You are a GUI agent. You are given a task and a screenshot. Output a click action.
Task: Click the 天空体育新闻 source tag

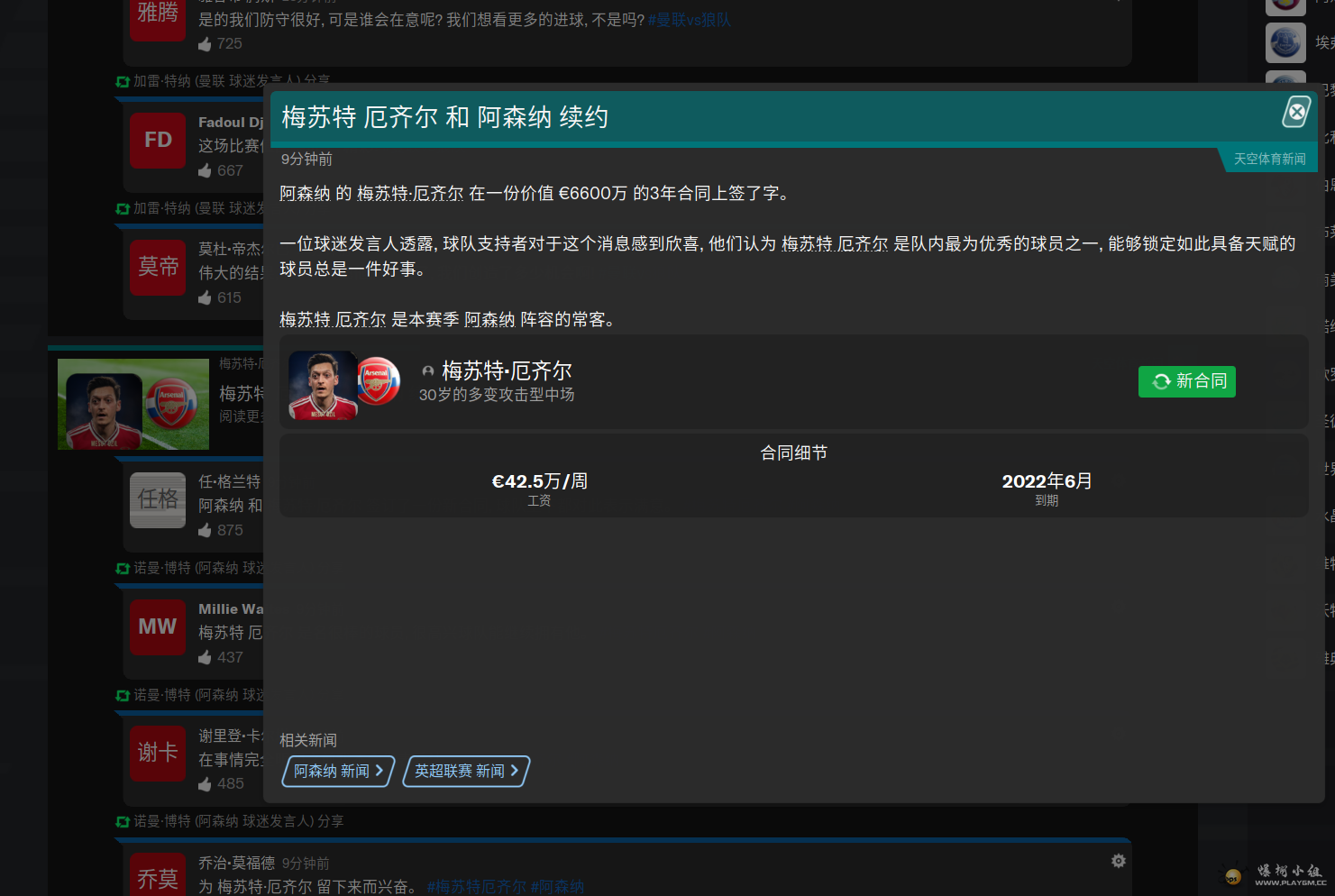click(x=1269, y=159)
